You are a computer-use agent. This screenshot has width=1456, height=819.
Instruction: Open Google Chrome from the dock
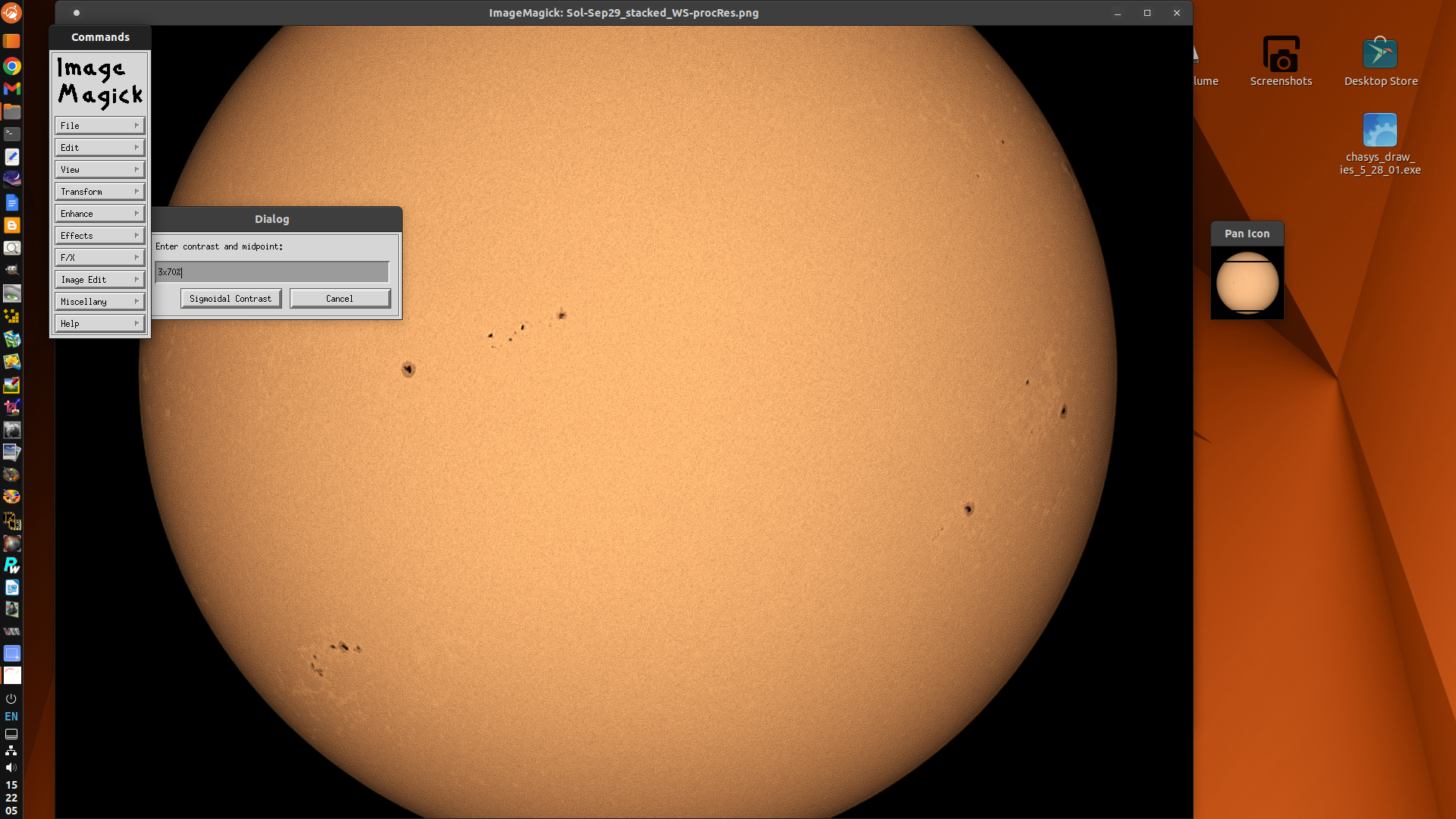(11, 67)
